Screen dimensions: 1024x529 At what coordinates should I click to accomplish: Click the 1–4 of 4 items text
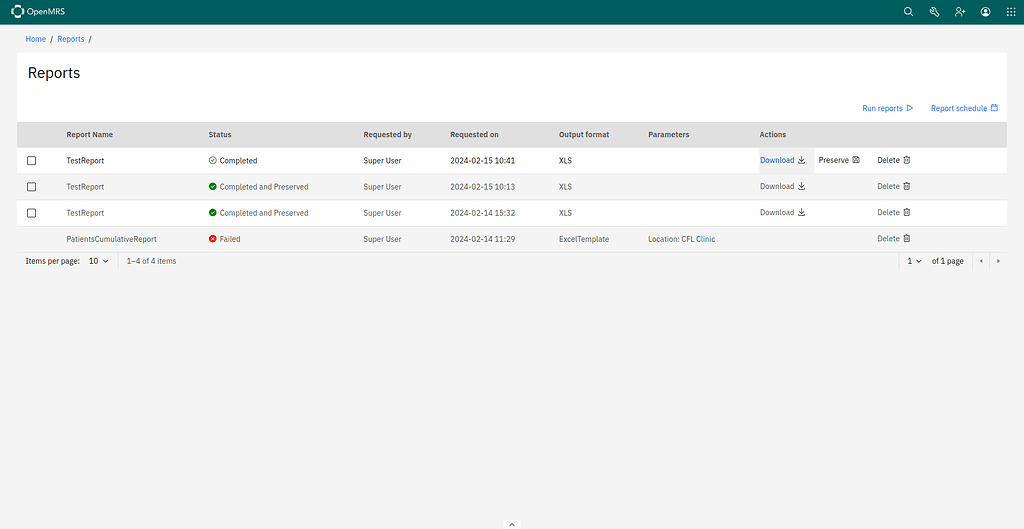tap(152, 261)
